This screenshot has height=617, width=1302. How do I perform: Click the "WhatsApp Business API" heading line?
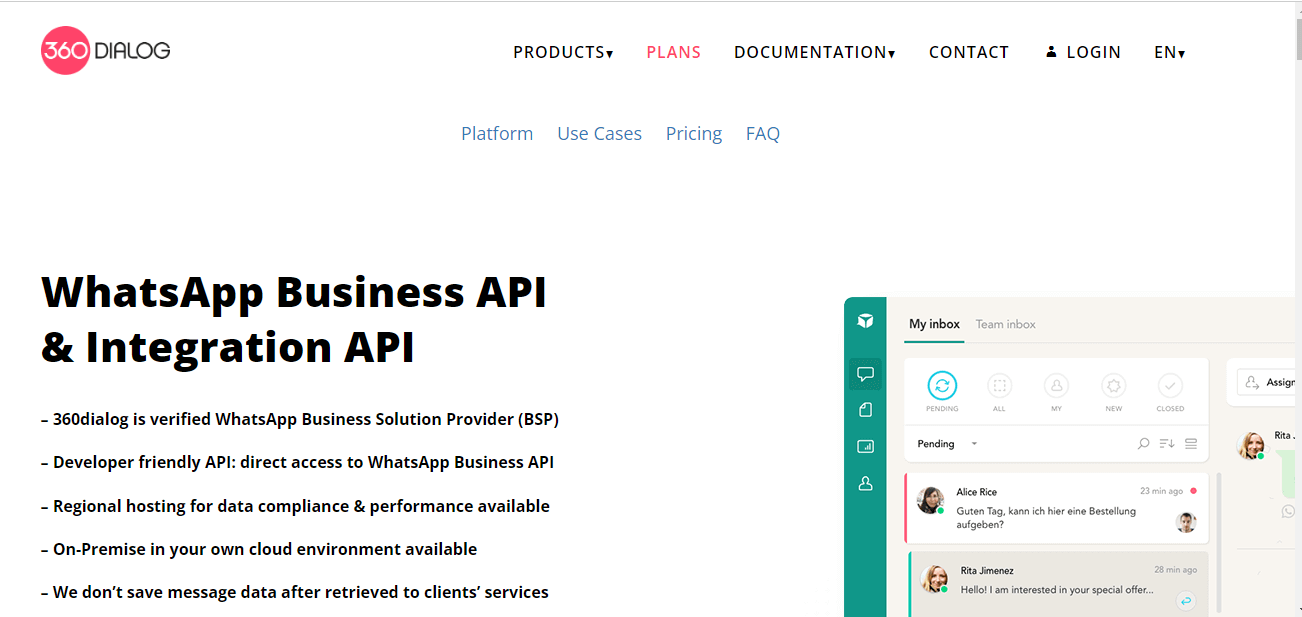point(294,291)
